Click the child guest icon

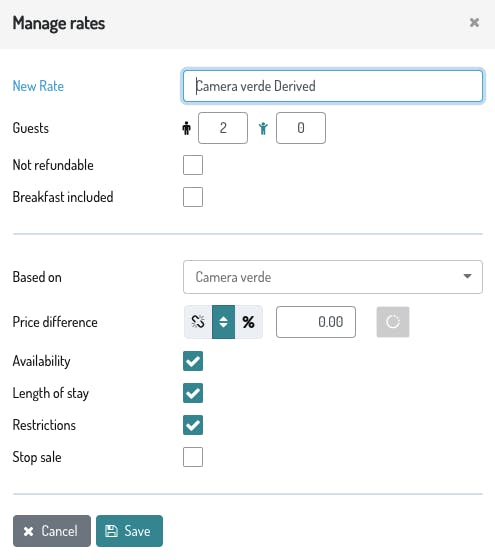click(x=263, y=128)
